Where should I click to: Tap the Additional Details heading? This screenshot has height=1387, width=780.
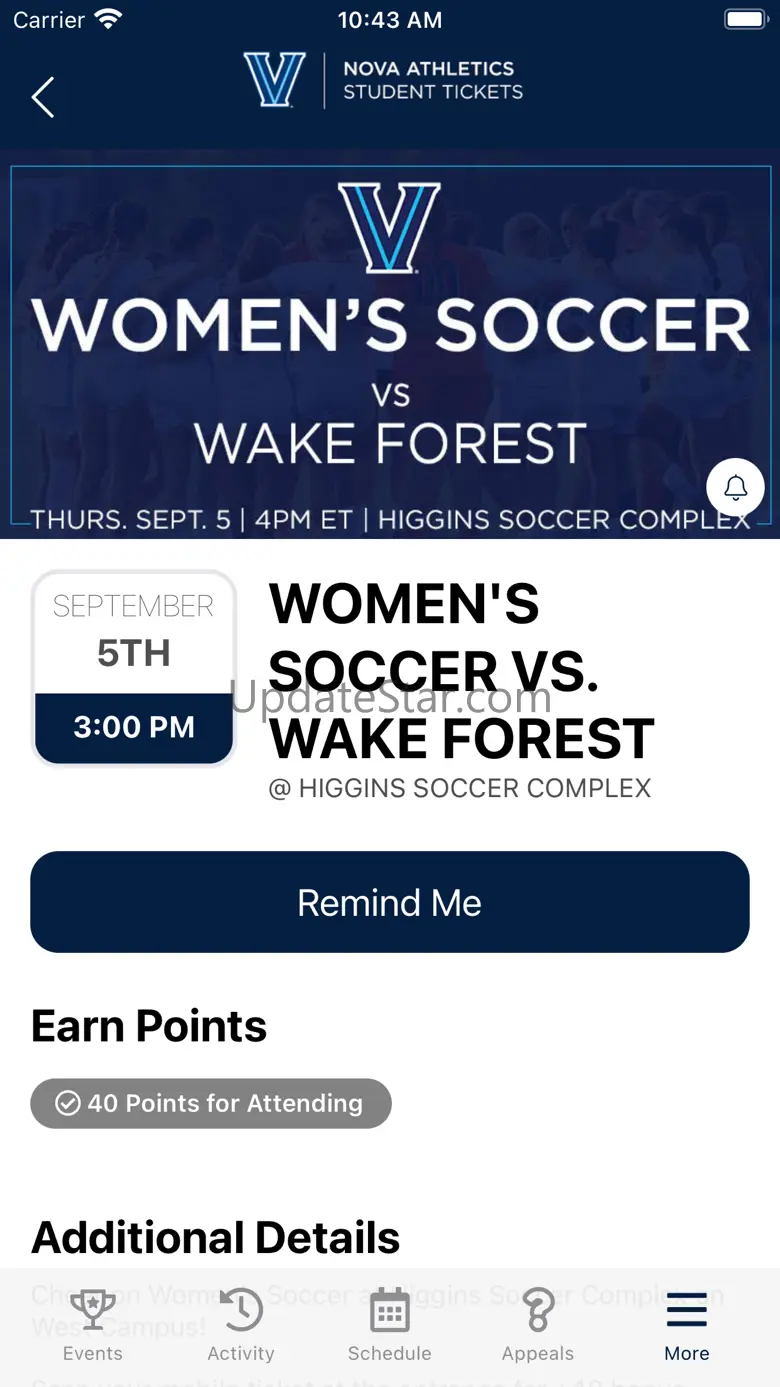[216, 1238]
